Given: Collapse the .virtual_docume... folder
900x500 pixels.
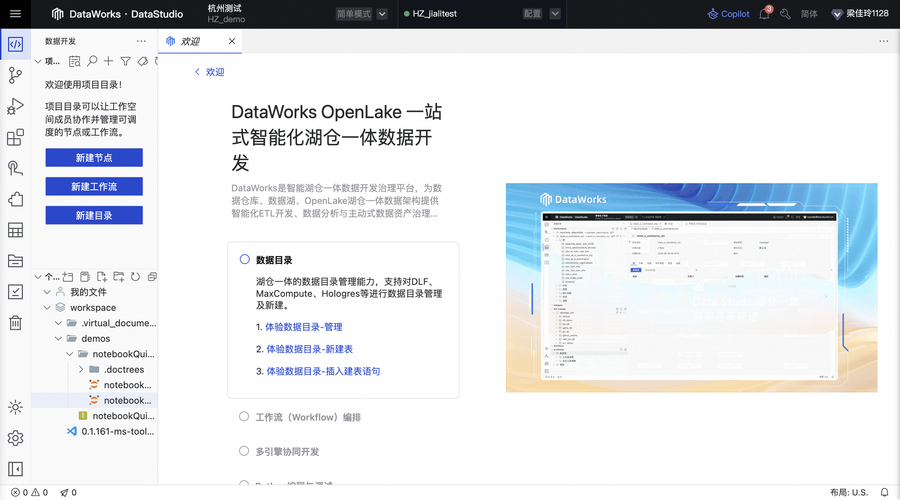Looking at the screenshot, I should point(59,323).
